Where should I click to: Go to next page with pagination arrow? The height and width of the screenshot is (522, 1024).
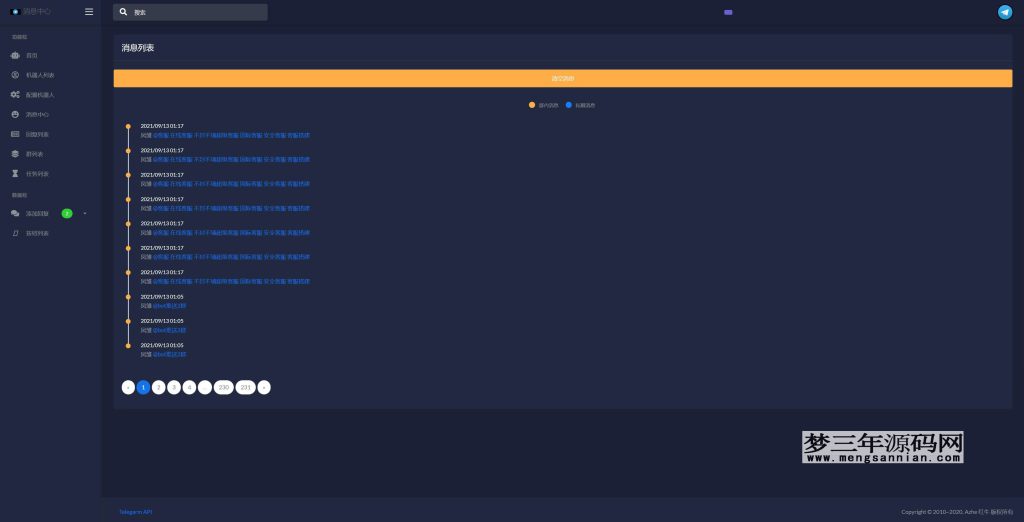[264, 387]
